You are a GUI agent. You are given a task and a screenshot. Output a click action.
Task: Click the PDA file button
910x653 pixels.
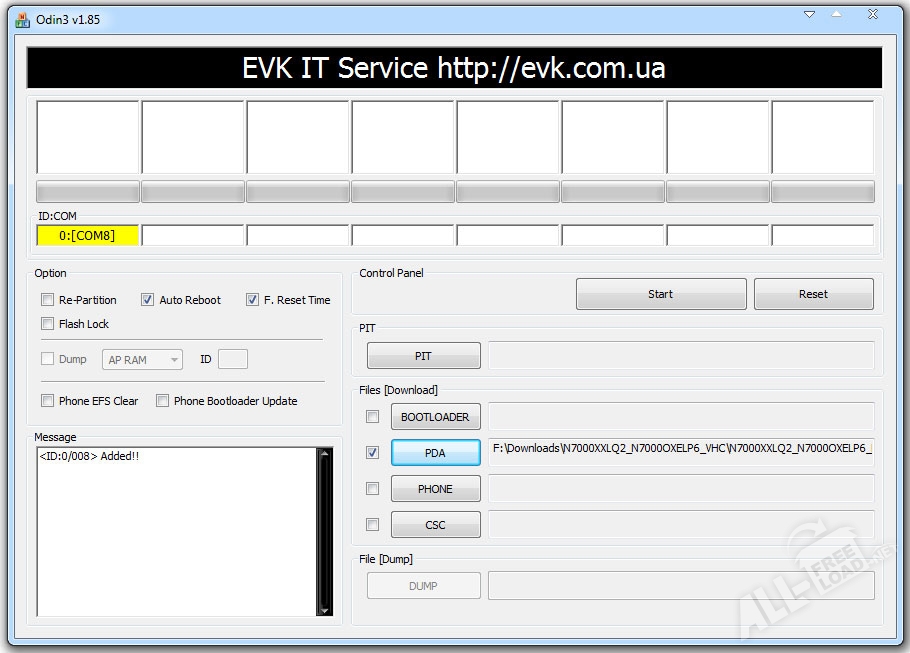pos(435,453)
